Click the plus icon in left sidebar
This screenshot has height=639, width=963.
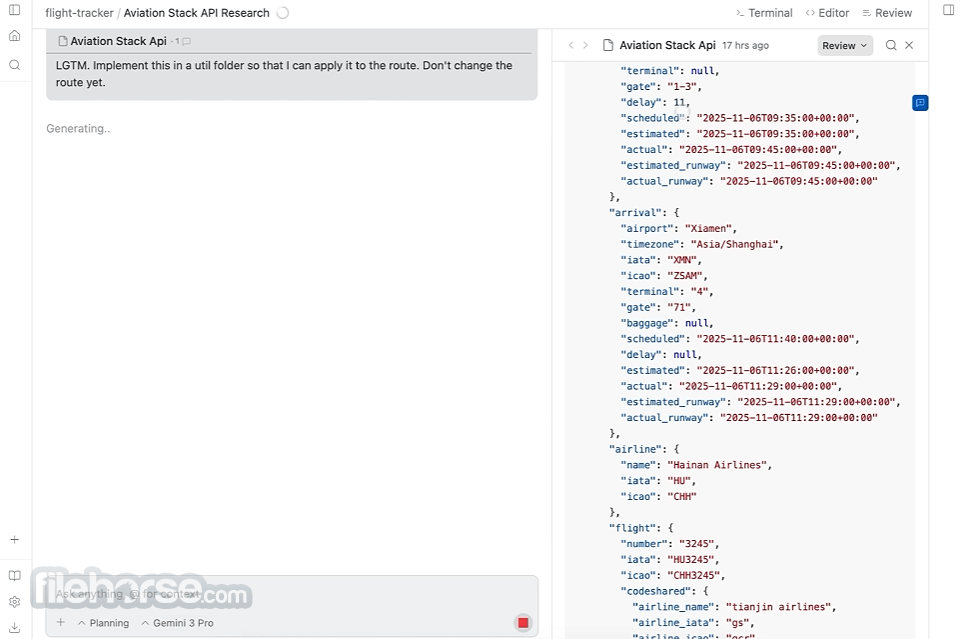(15, 539)
